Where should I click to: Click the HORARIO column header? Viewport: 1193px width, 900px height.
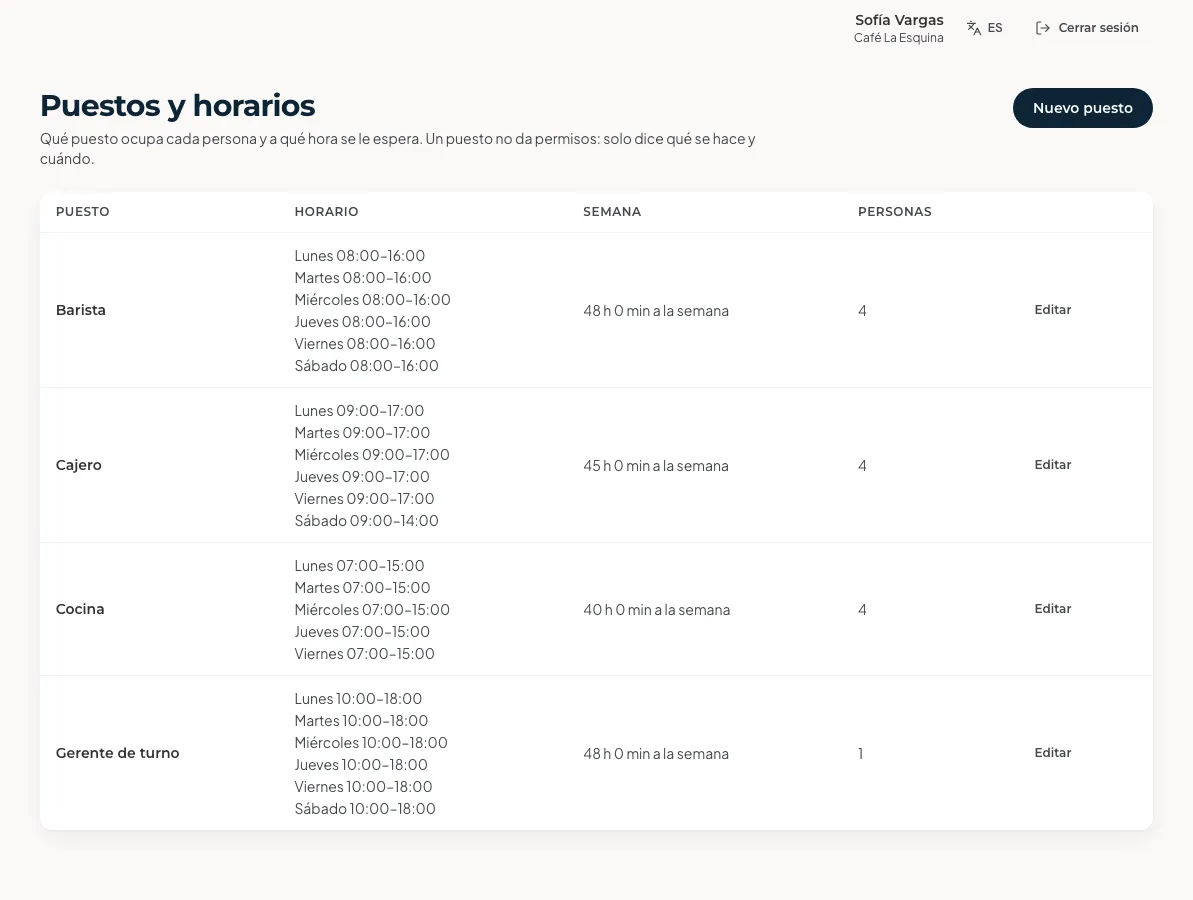pyautogui.click(x=326, y=211)
